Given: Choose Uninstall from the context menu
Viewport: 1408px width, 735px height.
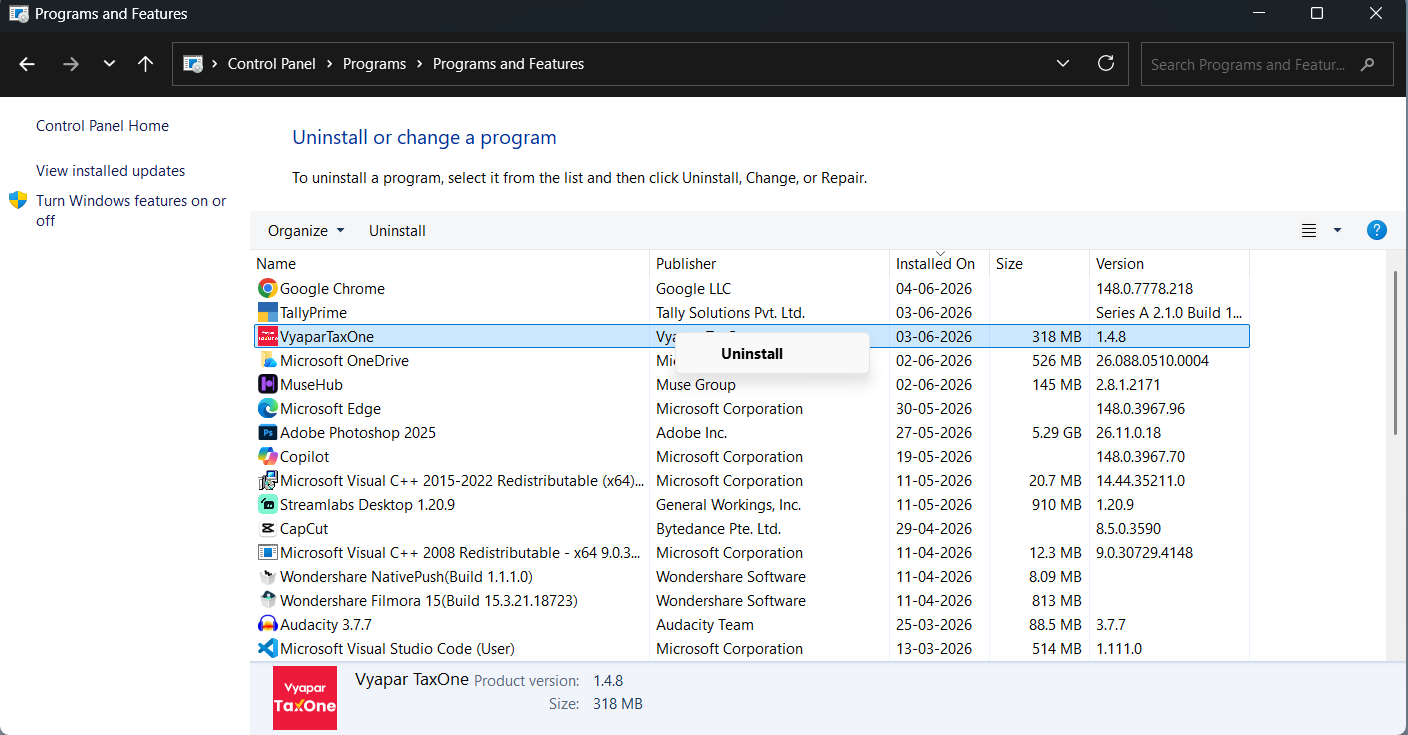Looking at the screenshot, I should (x=752, y=354).
